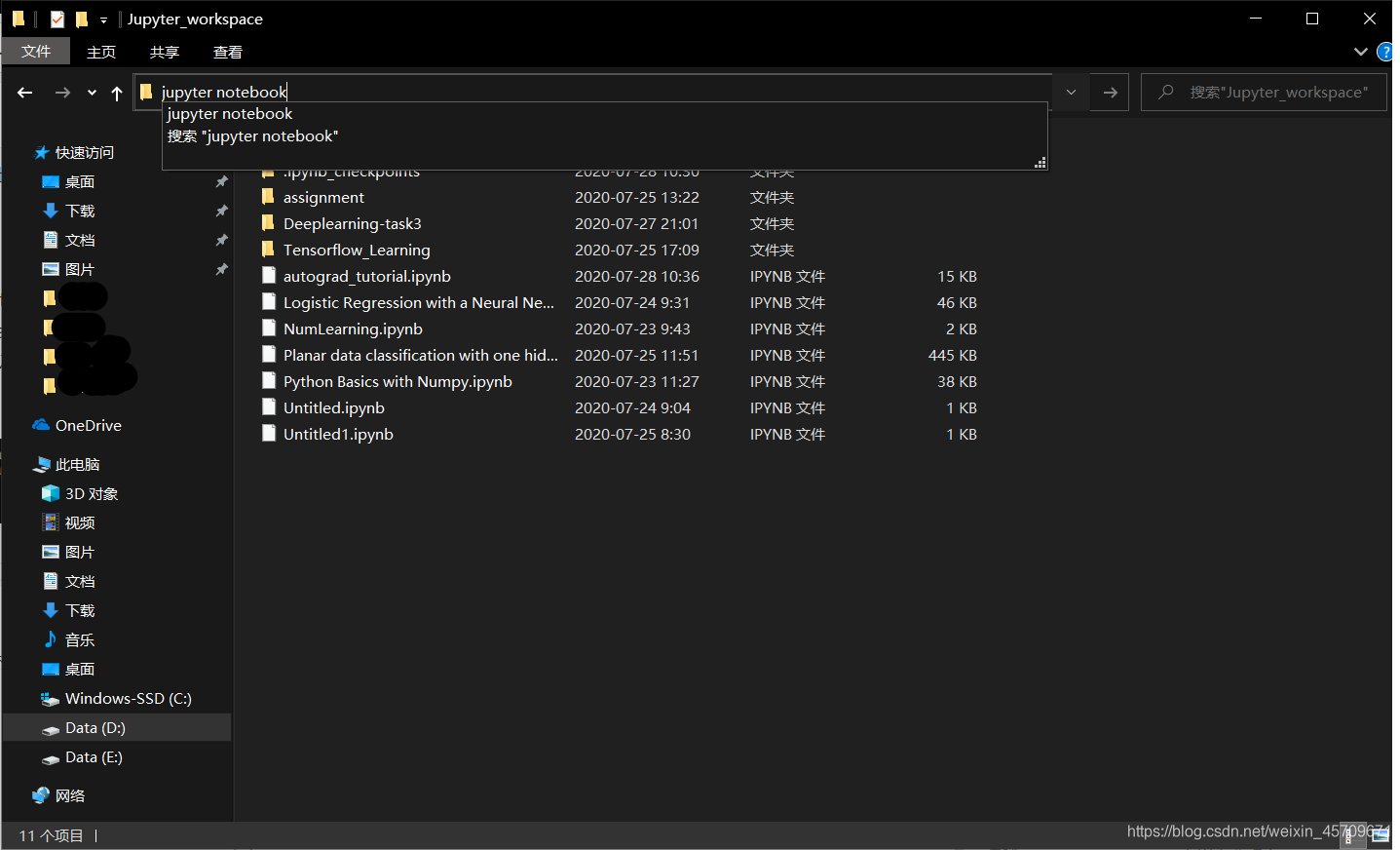Click folder icon of Deeplearning-task3 row

click(x=268, y=222)
